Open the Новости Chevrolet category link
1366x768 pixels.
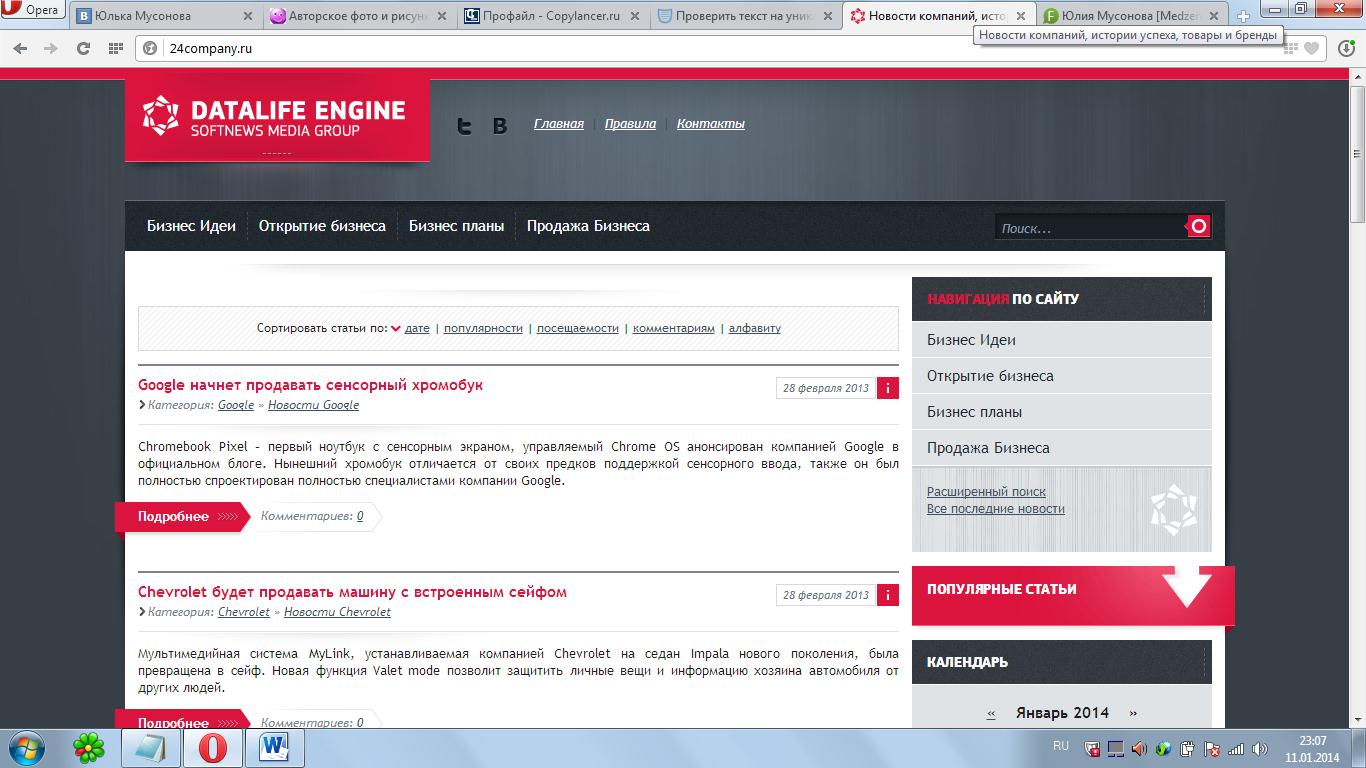[337, 612]
